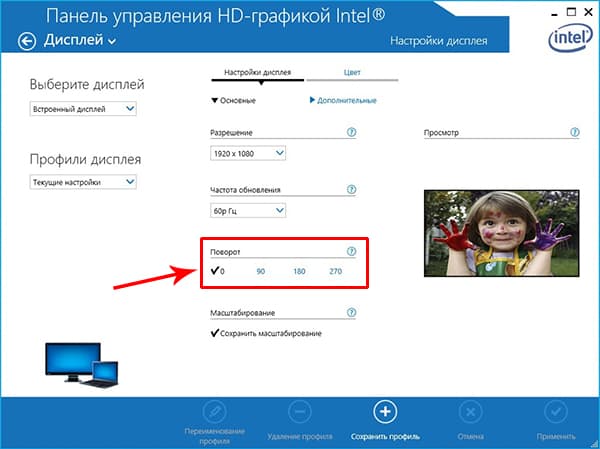The image size is (600, 449).
Task: Open help icon next to Поворот
Action: (x=351, y=251)
